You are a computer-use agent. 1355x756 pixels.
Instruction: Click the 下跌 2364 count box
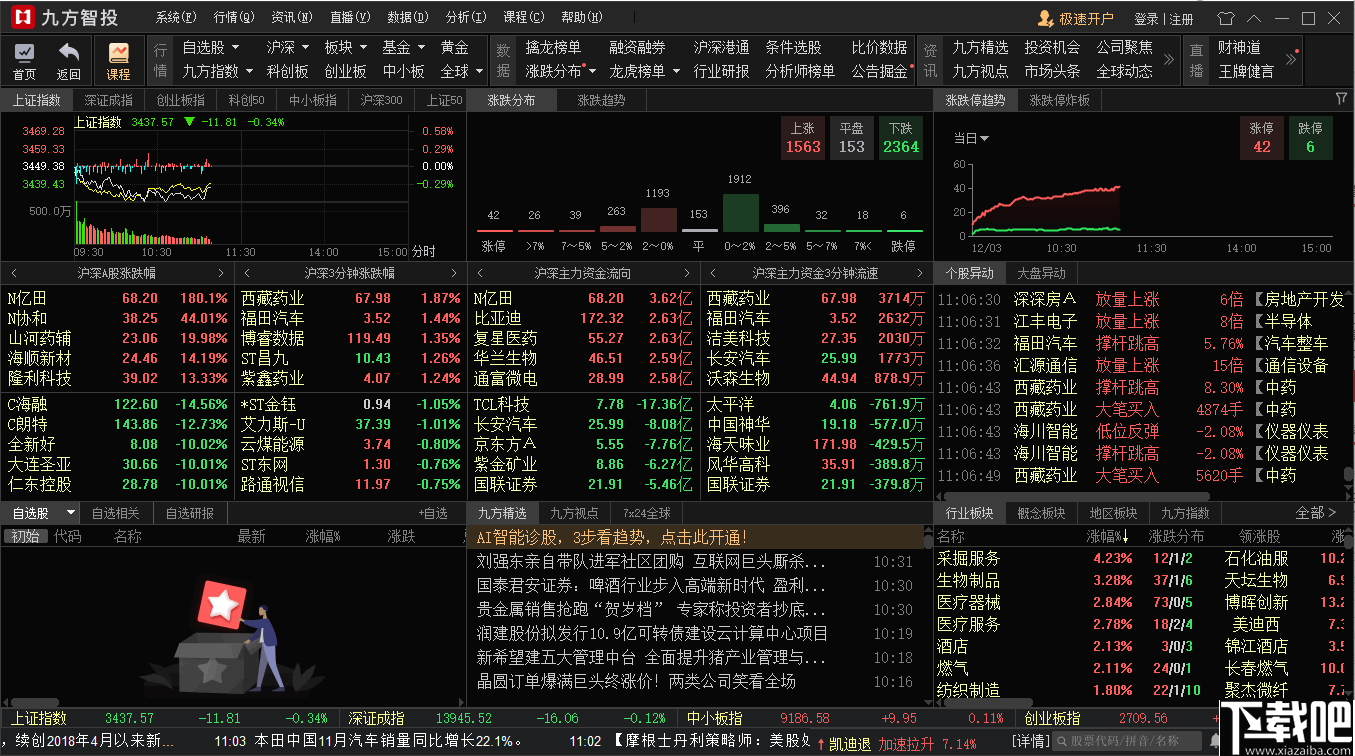(900, 138)
